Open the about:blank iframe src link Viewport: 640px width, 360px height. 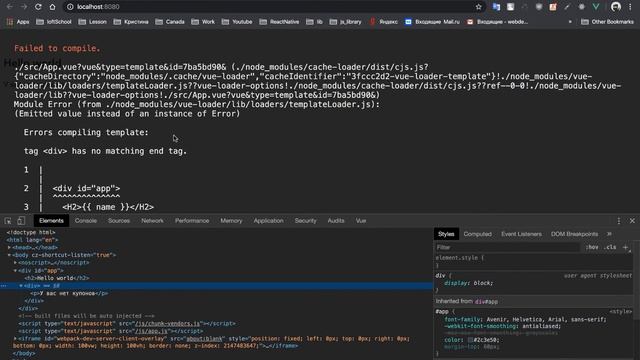click(x=204, y=339)
